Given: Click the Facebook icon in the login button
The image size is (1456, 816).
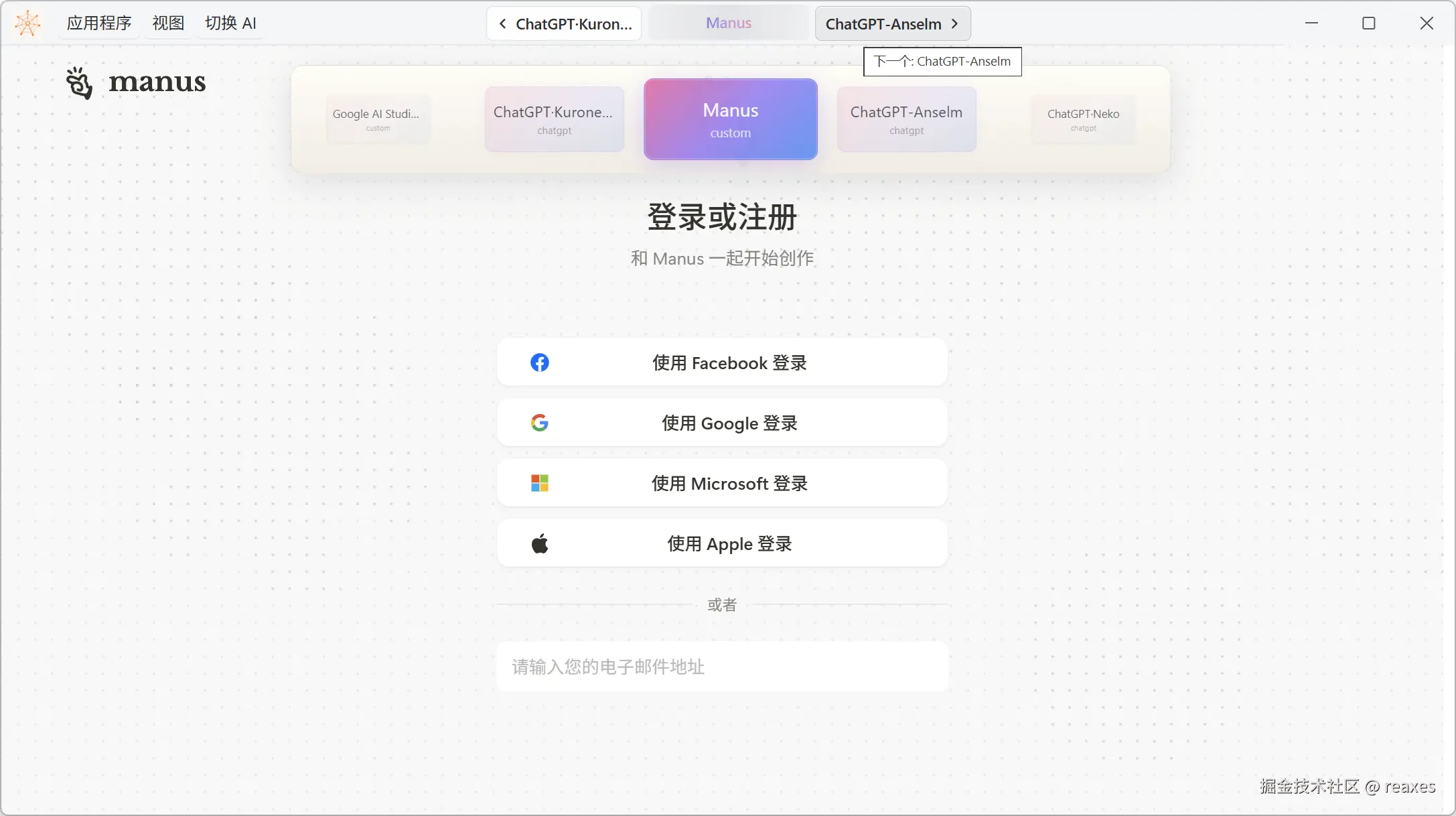Looking at the screenshot, I should click(540, 362).
